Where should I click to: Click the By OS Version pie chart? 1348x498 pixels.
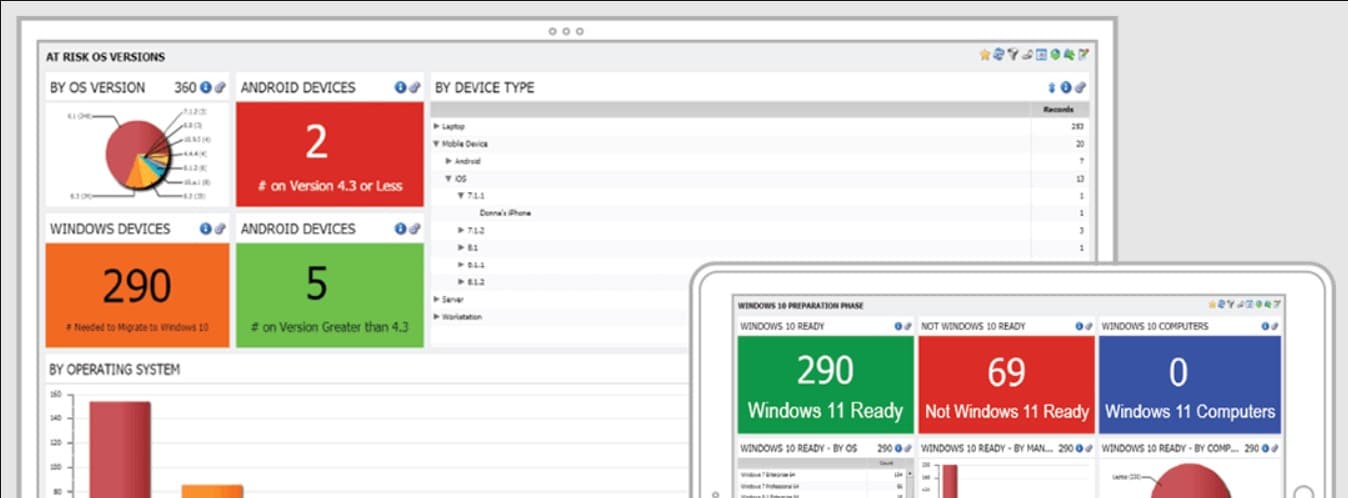[x=137, y=155]
